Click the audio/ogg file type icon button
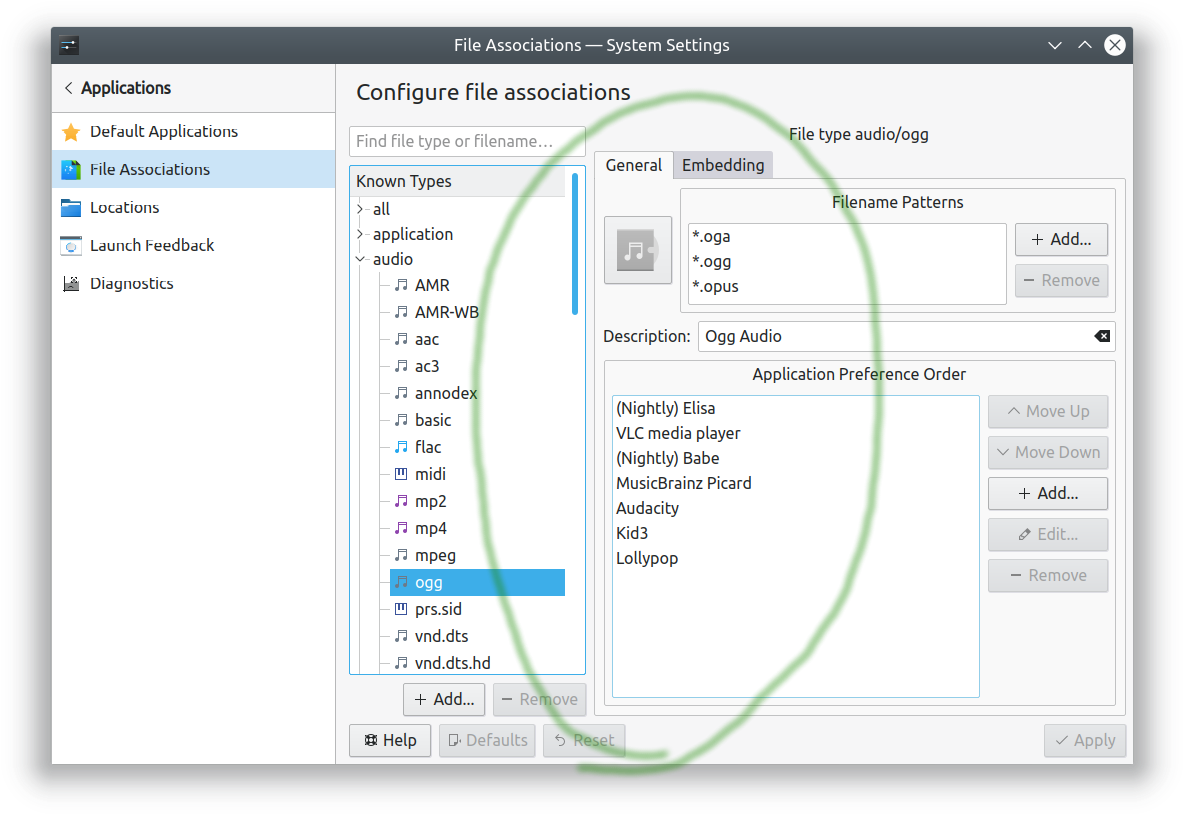Image resolution: width=1183 pixels, height=814 pixels. pos(638,250)
